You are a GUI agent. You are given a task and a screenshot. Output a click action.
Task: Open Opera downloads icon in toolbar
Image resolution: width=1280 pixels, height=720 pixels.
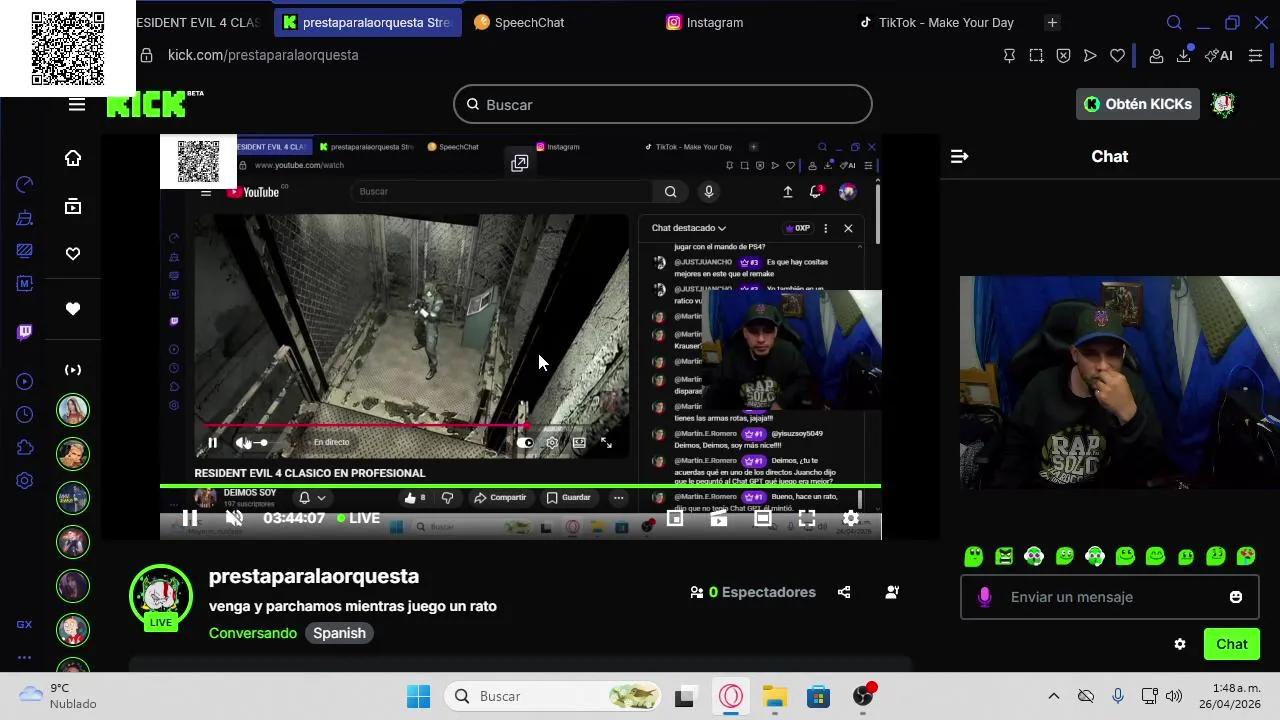click(x=1183, y=55)
